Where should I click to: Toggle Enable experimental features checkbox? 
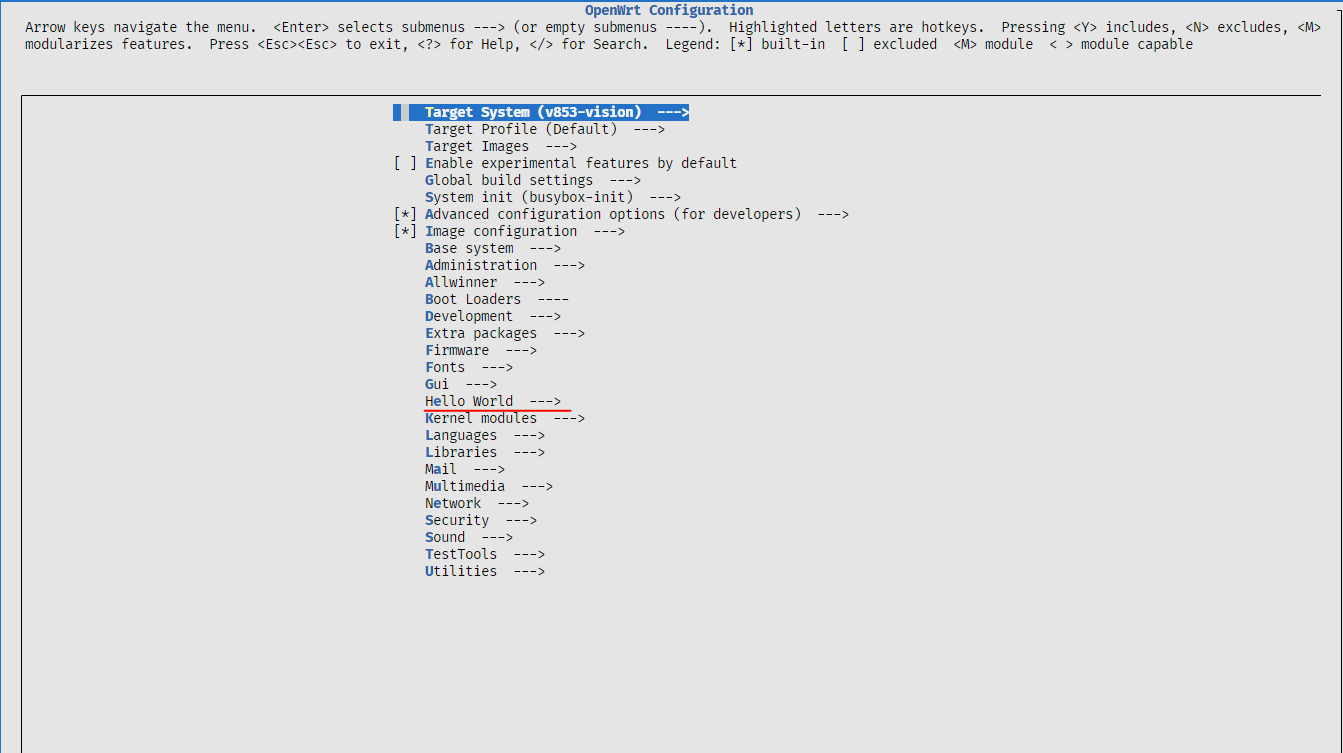(405, 163)
